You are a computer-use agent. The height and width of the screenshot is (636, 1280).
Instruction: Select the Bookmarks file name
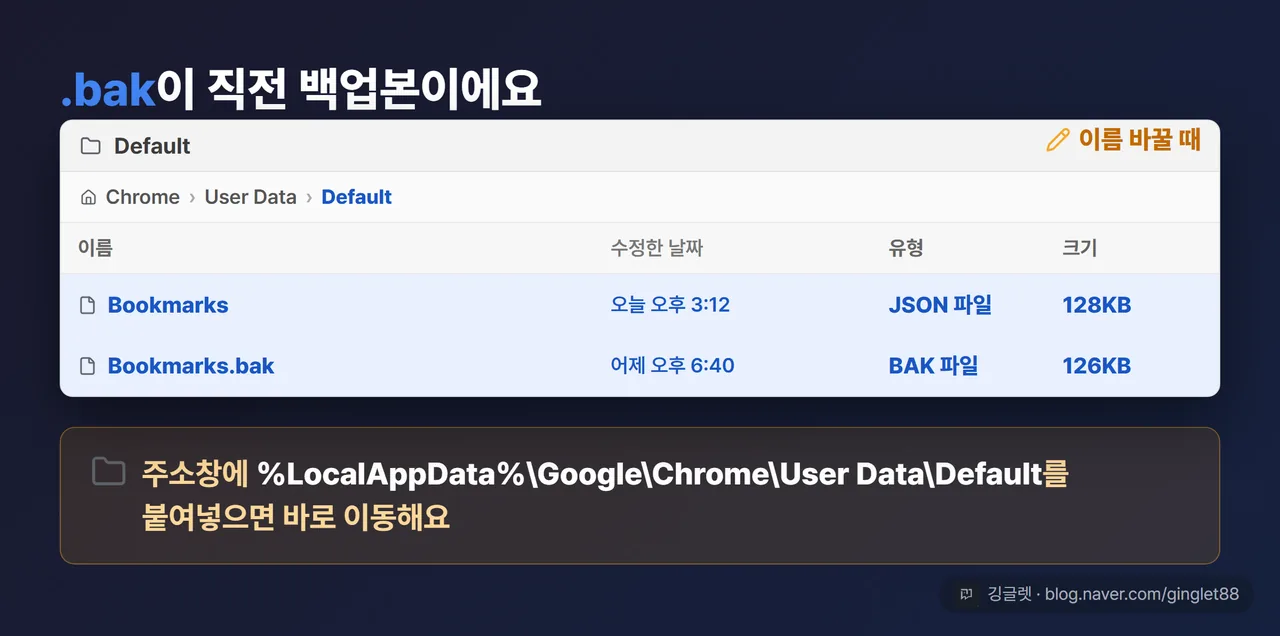[x=168, y=306]
